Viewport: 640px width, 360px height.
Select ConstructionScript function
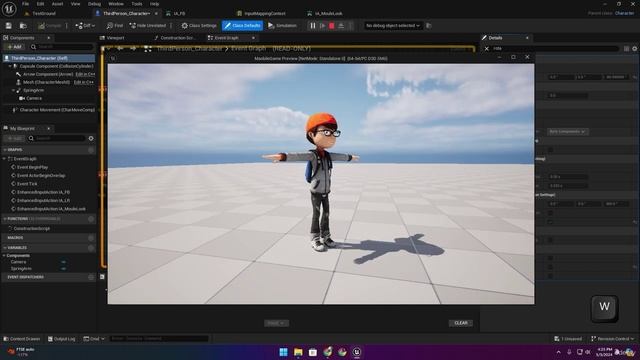(x=31, y=229)
